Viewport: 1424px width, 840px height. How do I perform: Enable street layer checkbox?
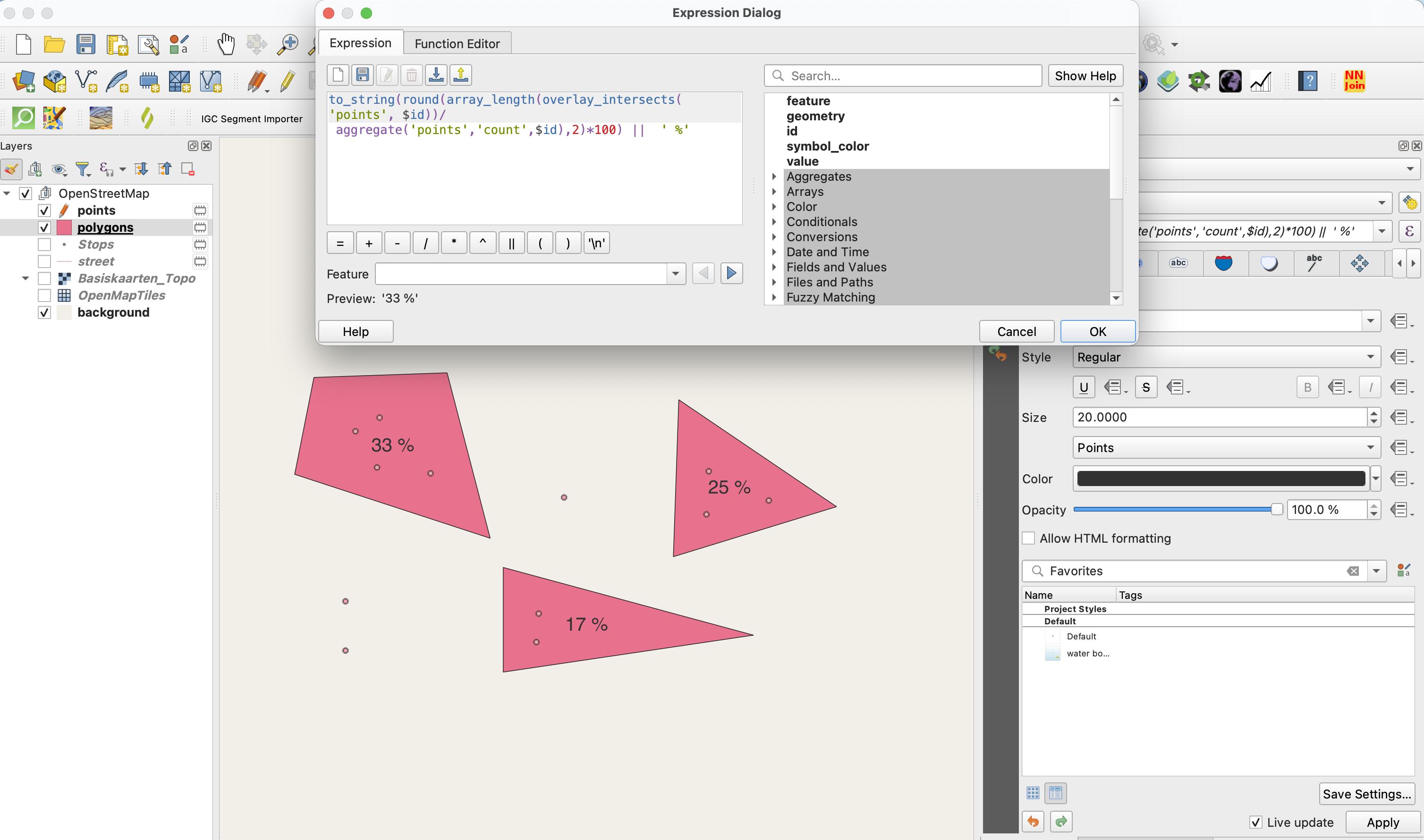click(x=44, y=261)
